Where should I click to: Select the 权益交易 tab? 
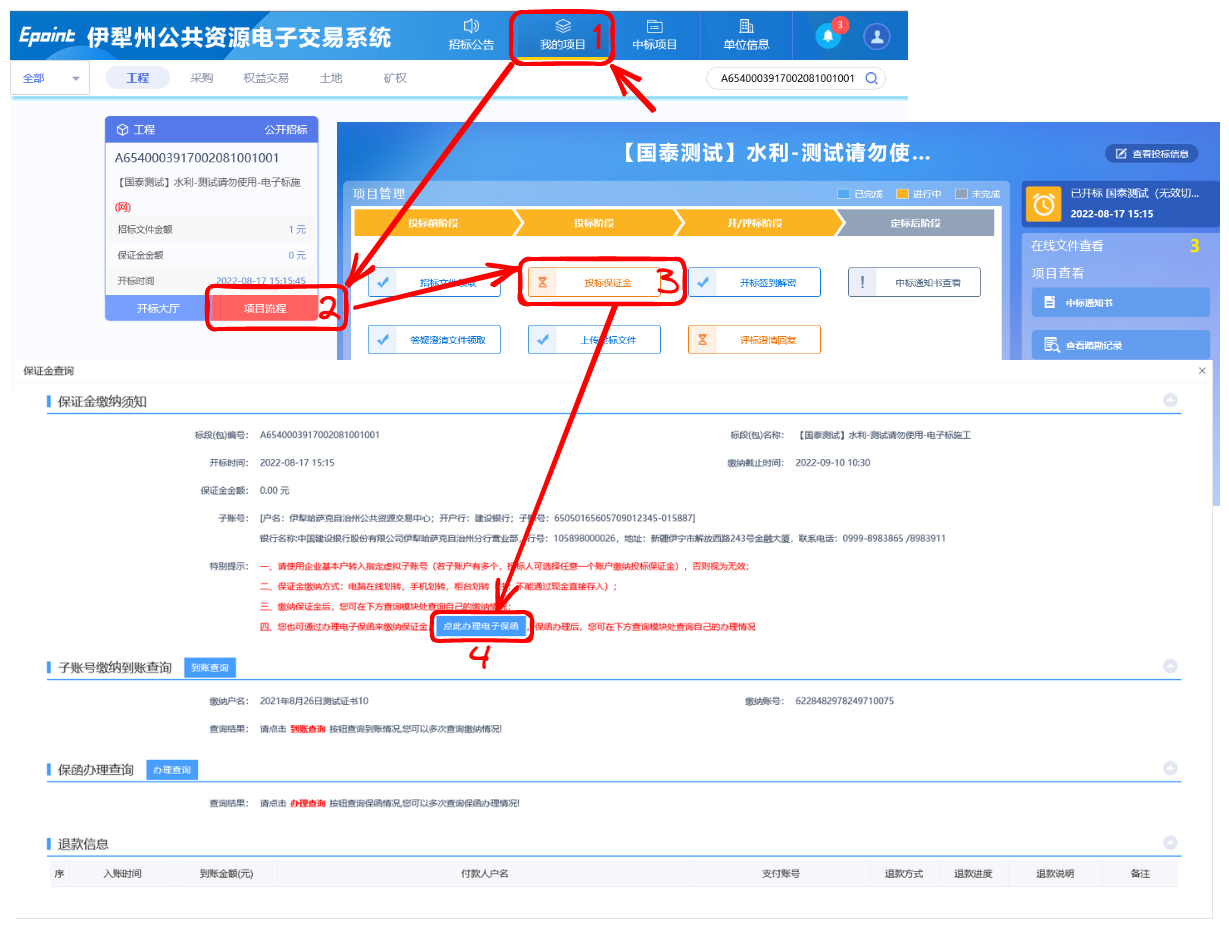click(266, 78)
